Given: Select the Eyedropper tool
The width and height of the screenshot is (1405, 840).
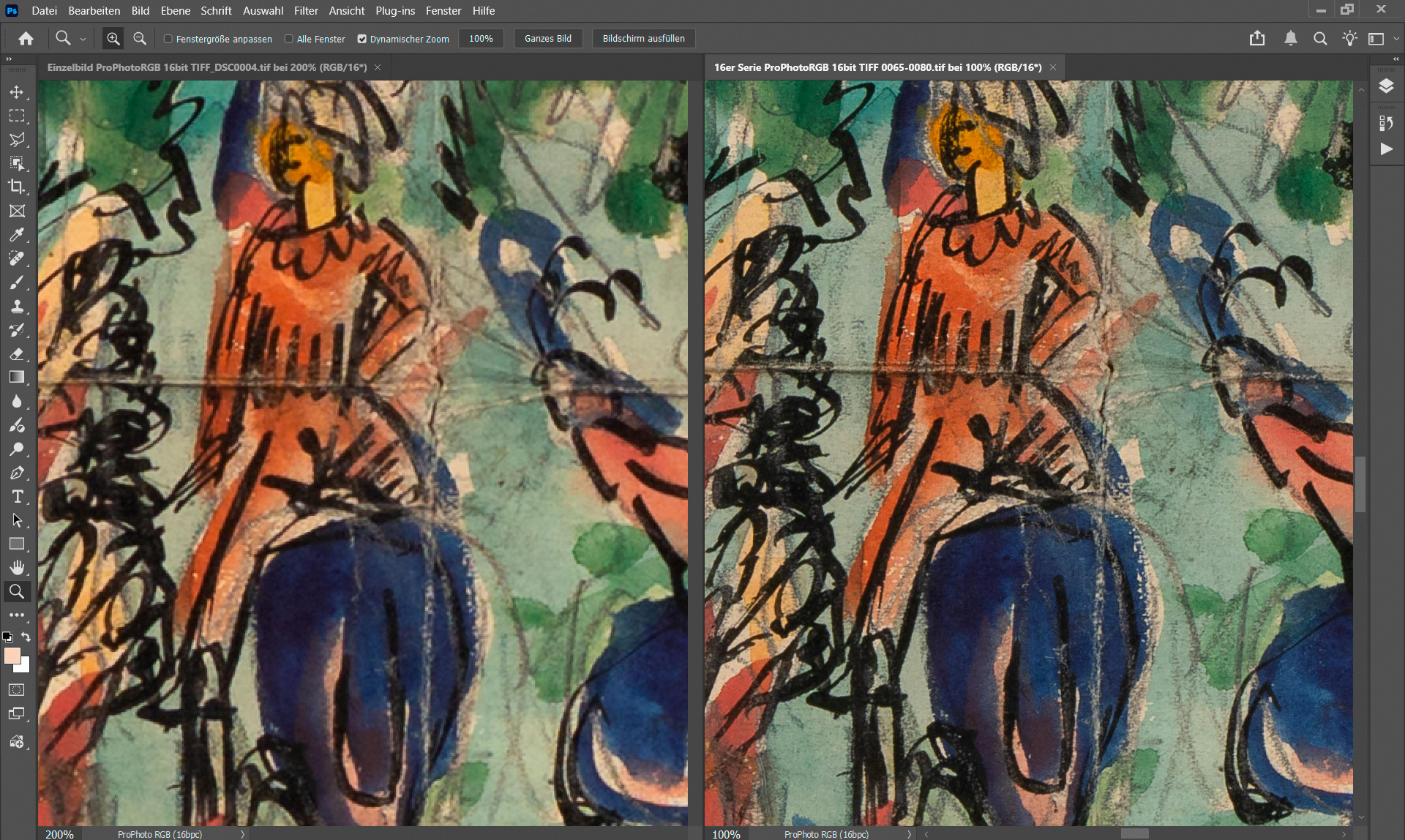Looking at the screenshot, I should pos(17,235).
